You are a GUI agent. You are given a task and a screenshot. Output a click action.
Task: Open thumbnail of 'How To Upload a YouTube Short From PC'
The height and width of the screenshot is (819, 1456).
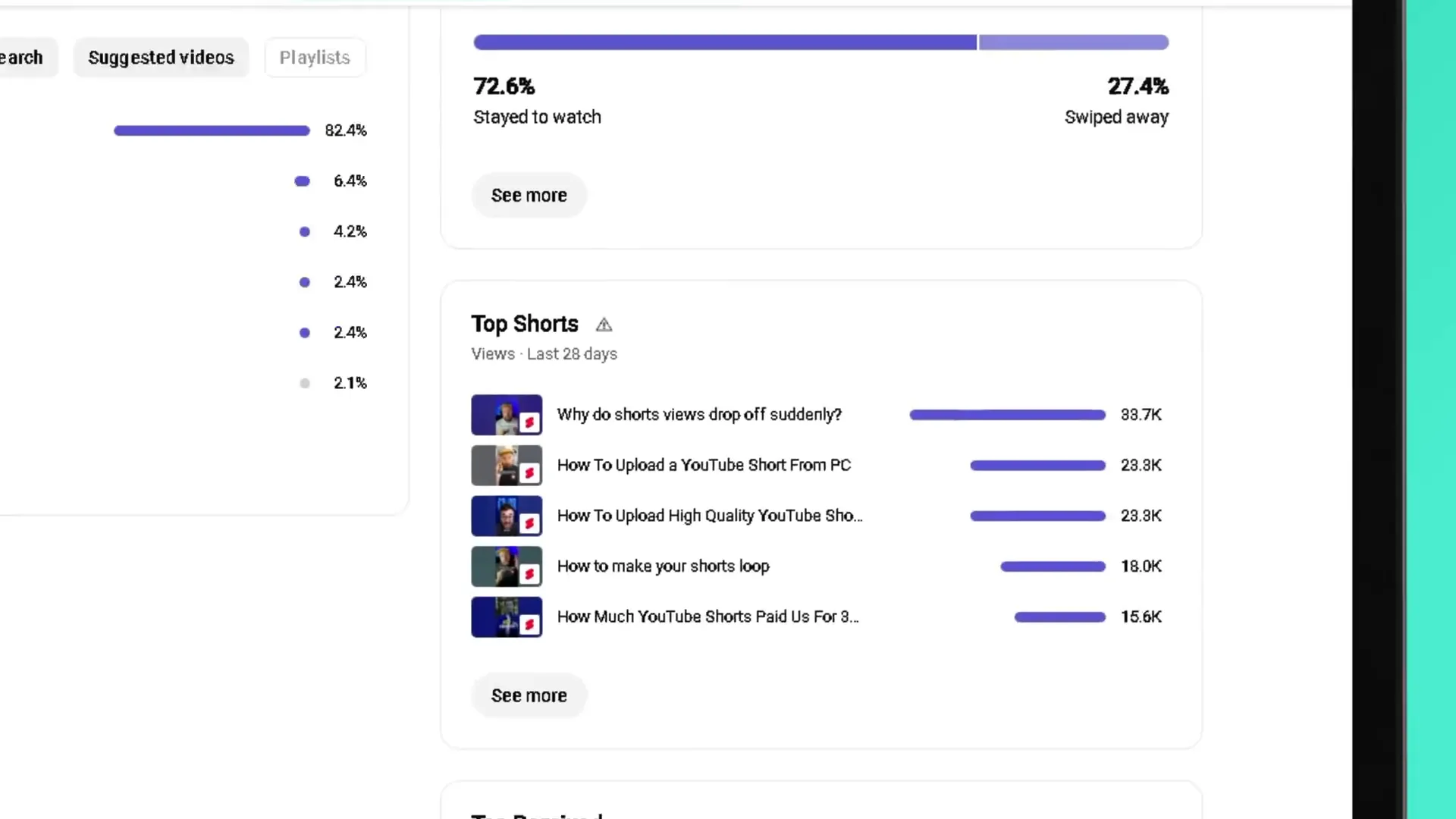click(507, 466)
